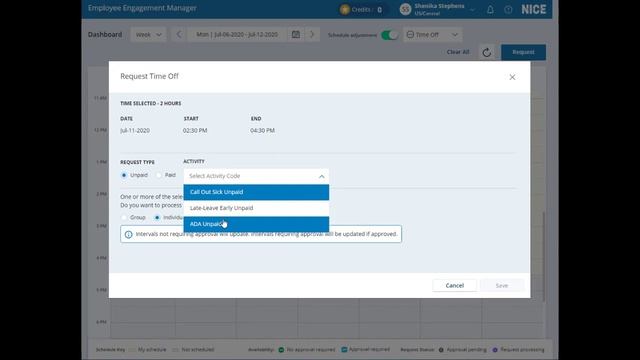Click the refresh icon
Image resolution: width=640 pixels, height=360 pixels.
(x=487, y=52)
